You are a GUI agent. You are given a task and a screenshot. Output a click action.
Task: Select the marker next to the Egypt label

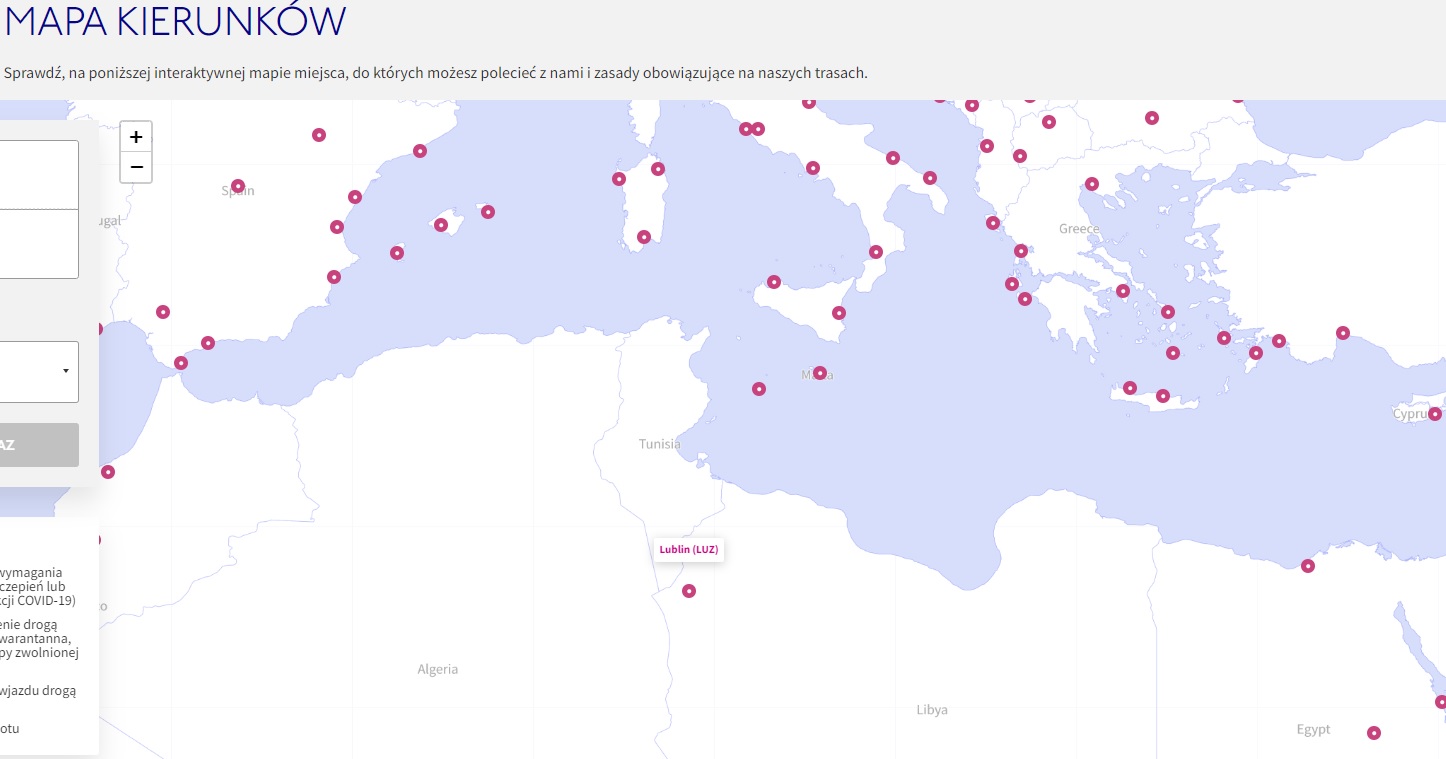(1374, 733)
